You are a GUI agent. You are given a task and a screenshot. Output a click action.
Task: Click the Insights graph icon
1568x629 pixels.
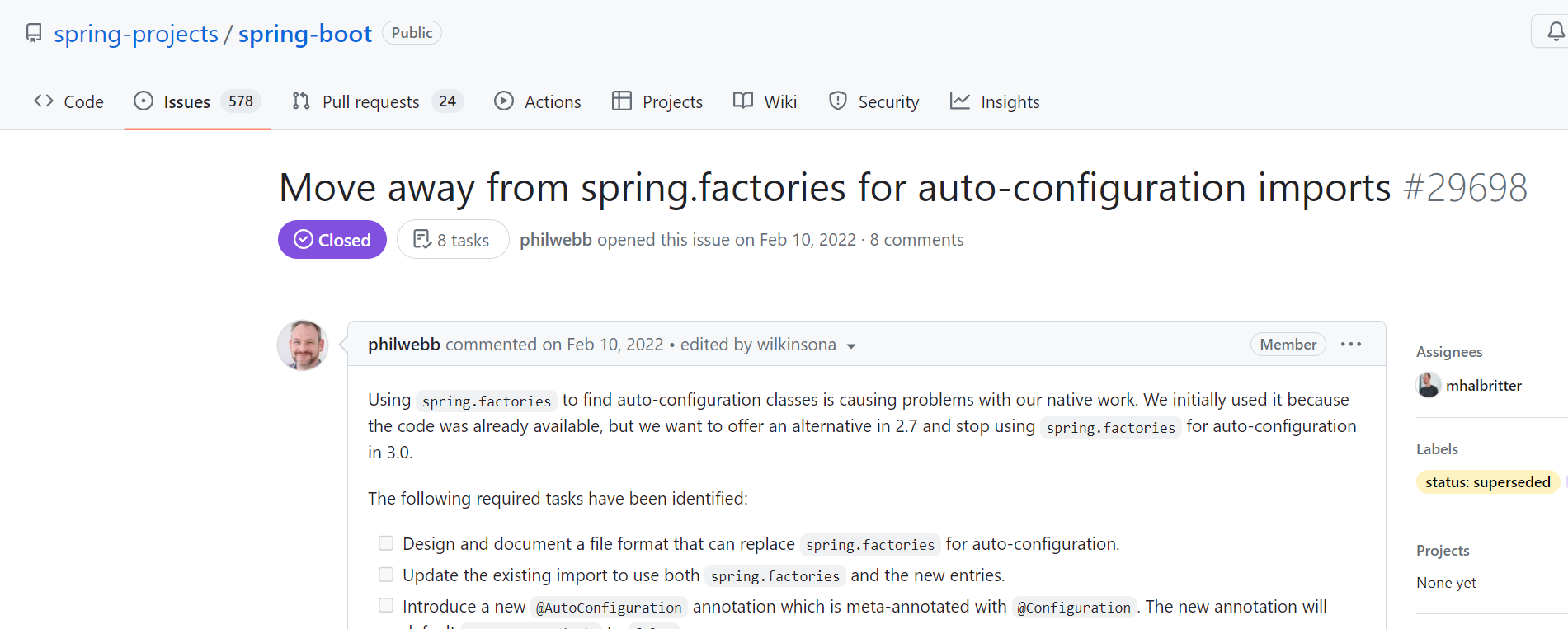[959, 101]
